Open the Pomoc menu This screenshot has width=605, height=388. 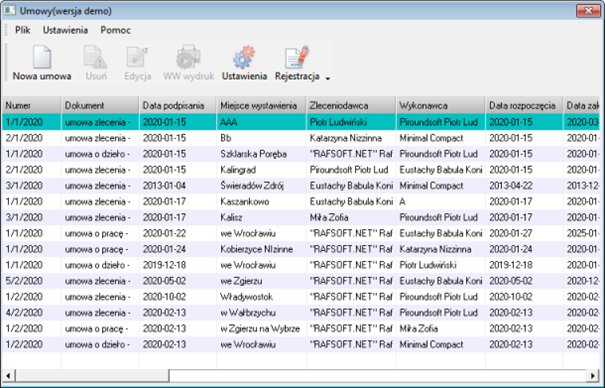click(115, 30)
